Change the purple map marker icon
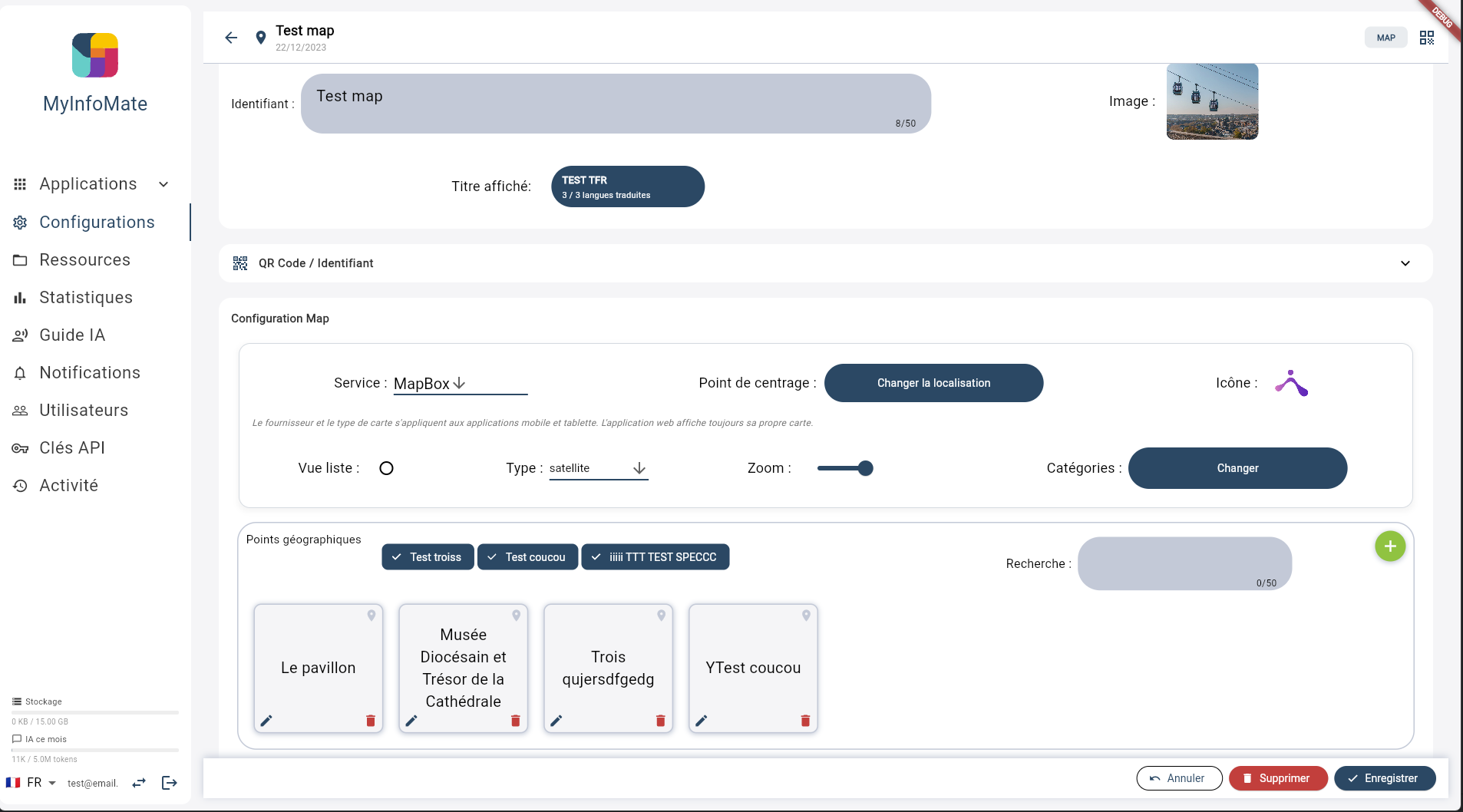This screenshot has height=812, width=1463. [1292, 383]
